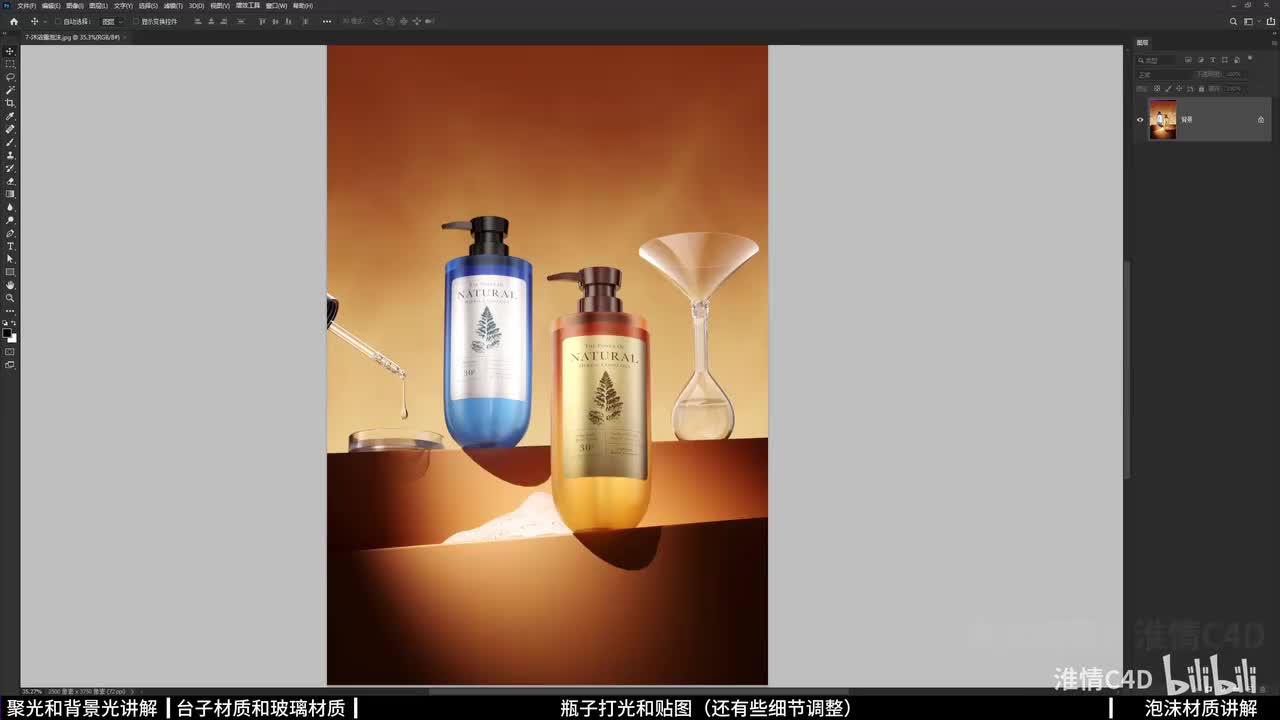The width and height of the screenshot is (1280, 720).
Task: Select the Gradient tool
Action: point(10,194)
